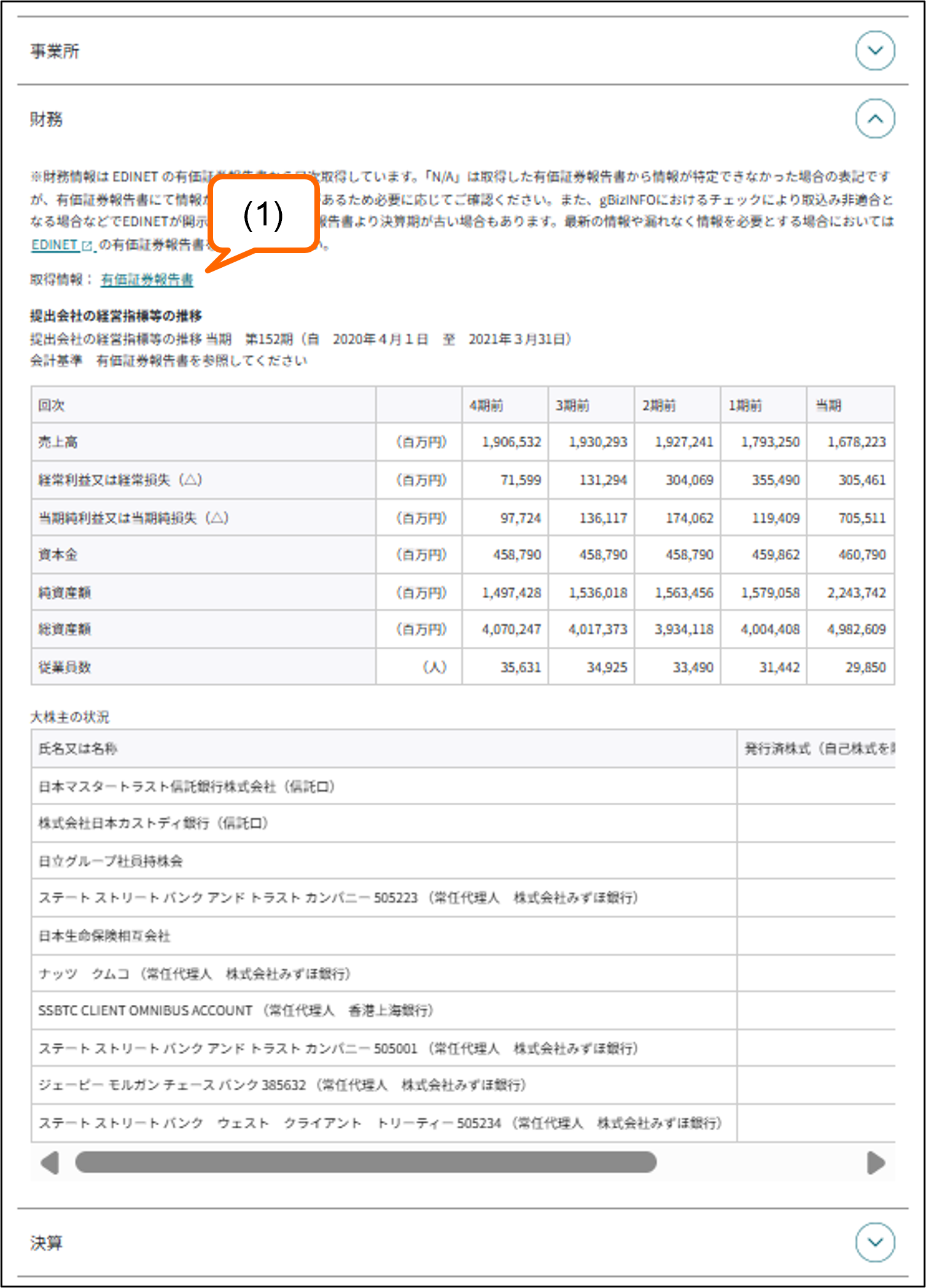This screenshot has height=1288, width=926.
Task: Click the net income value 705,511
Action: point(862,518)
